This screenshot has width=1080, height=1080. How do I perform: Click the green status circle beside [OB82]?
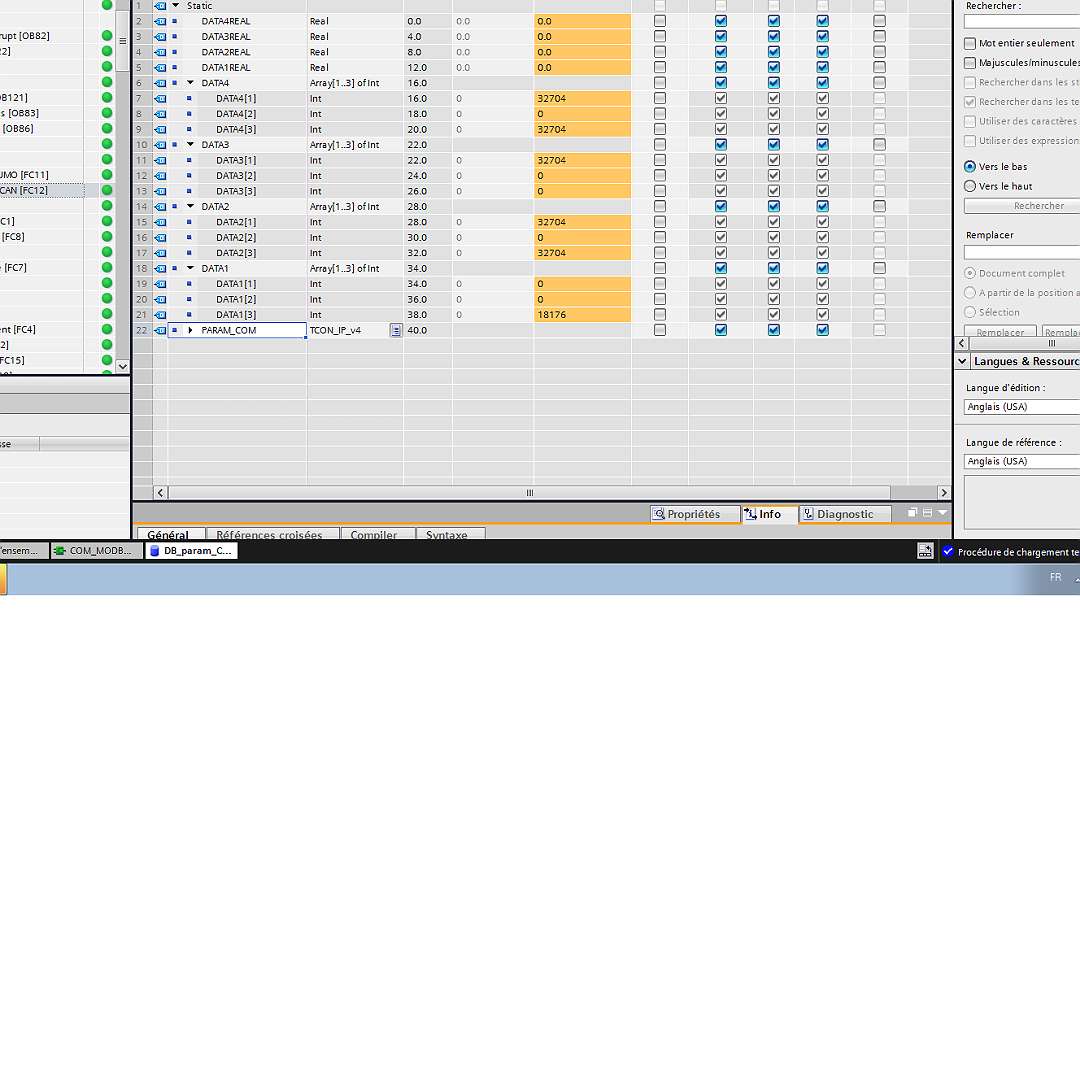107,36
